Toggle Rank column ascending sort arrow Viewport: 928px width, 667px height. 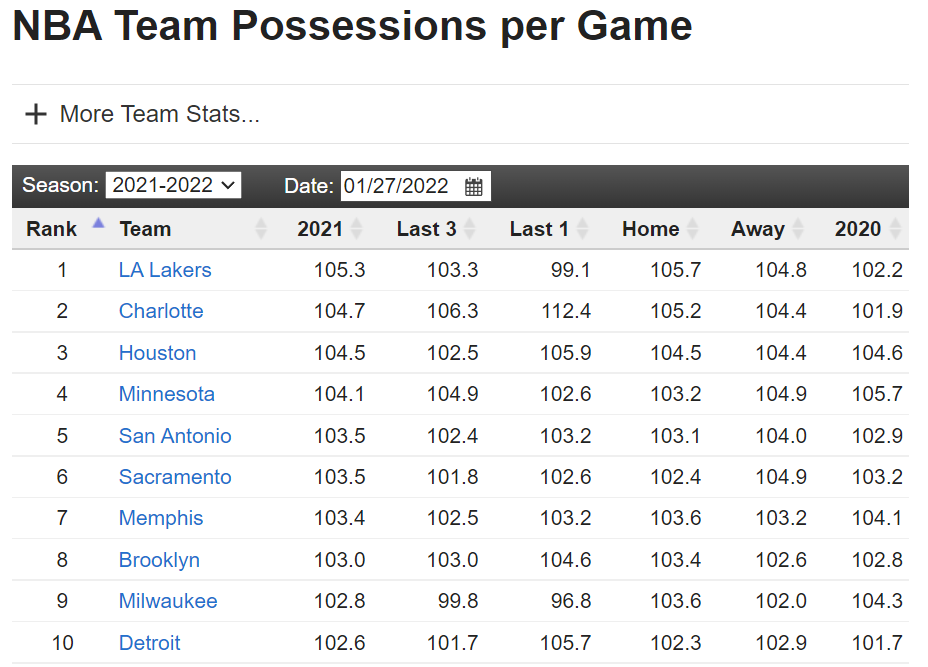coord(98,224)
